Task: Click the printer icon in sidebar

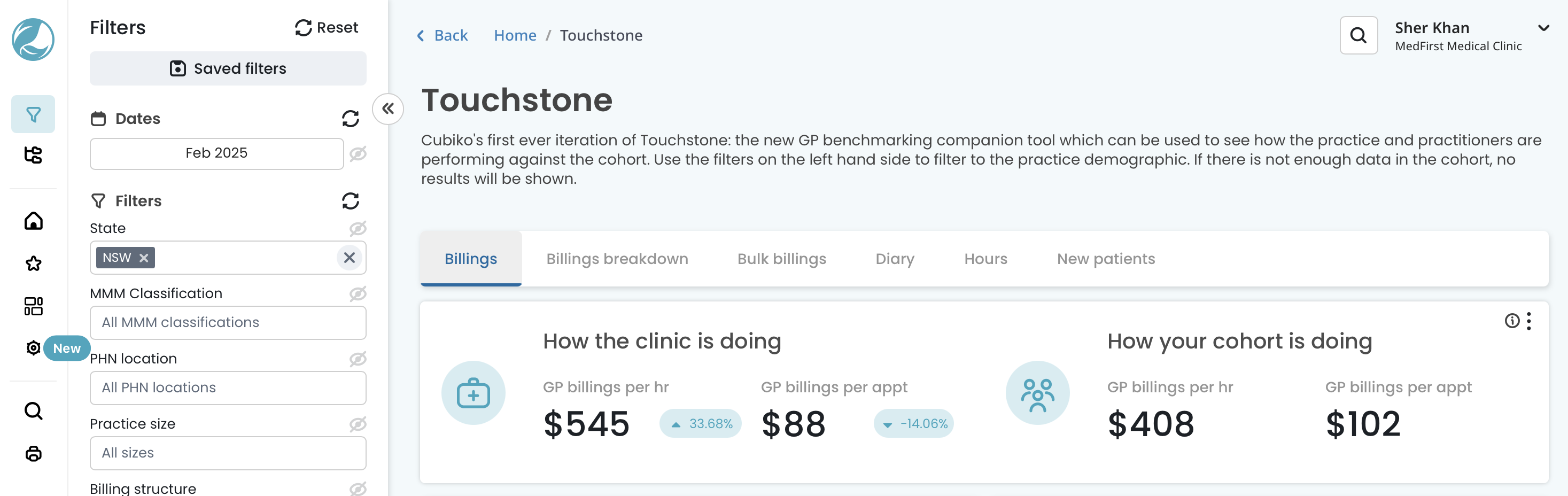Action: 33,453
